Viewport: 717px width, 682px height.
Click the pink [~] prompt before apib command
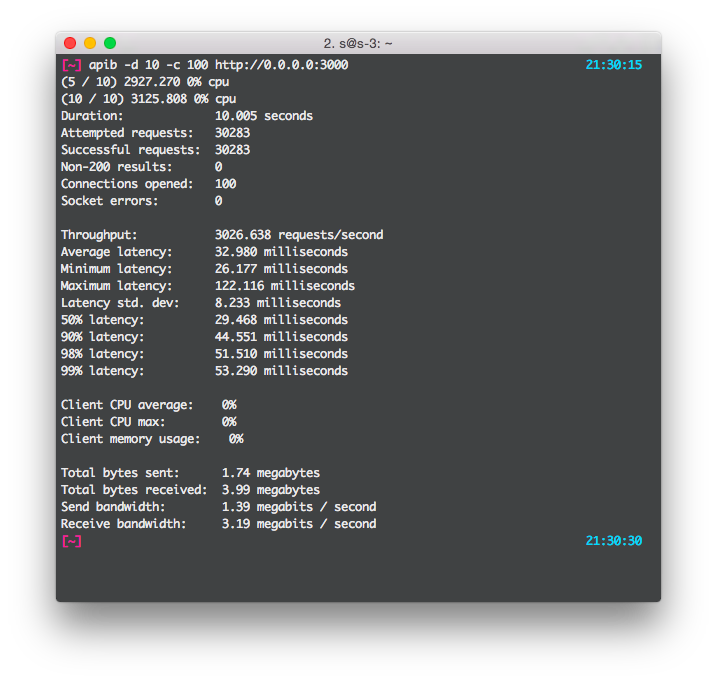pos(72,65)
